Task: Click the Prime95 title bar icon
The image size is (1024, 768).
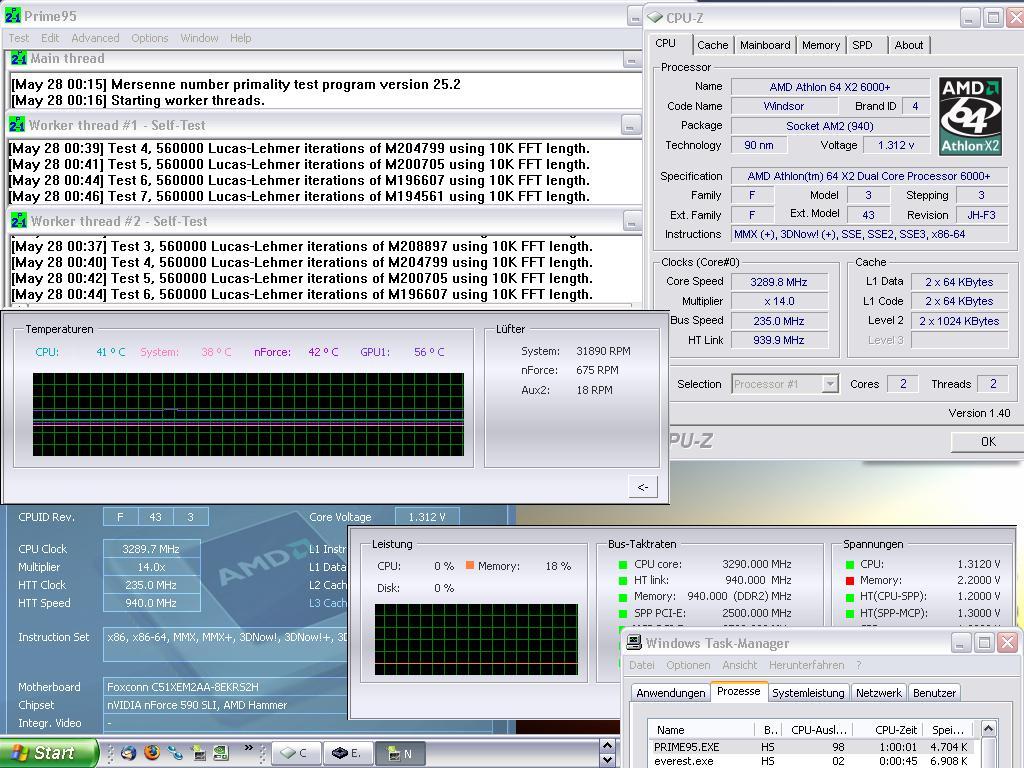Action: pos(12,15)
